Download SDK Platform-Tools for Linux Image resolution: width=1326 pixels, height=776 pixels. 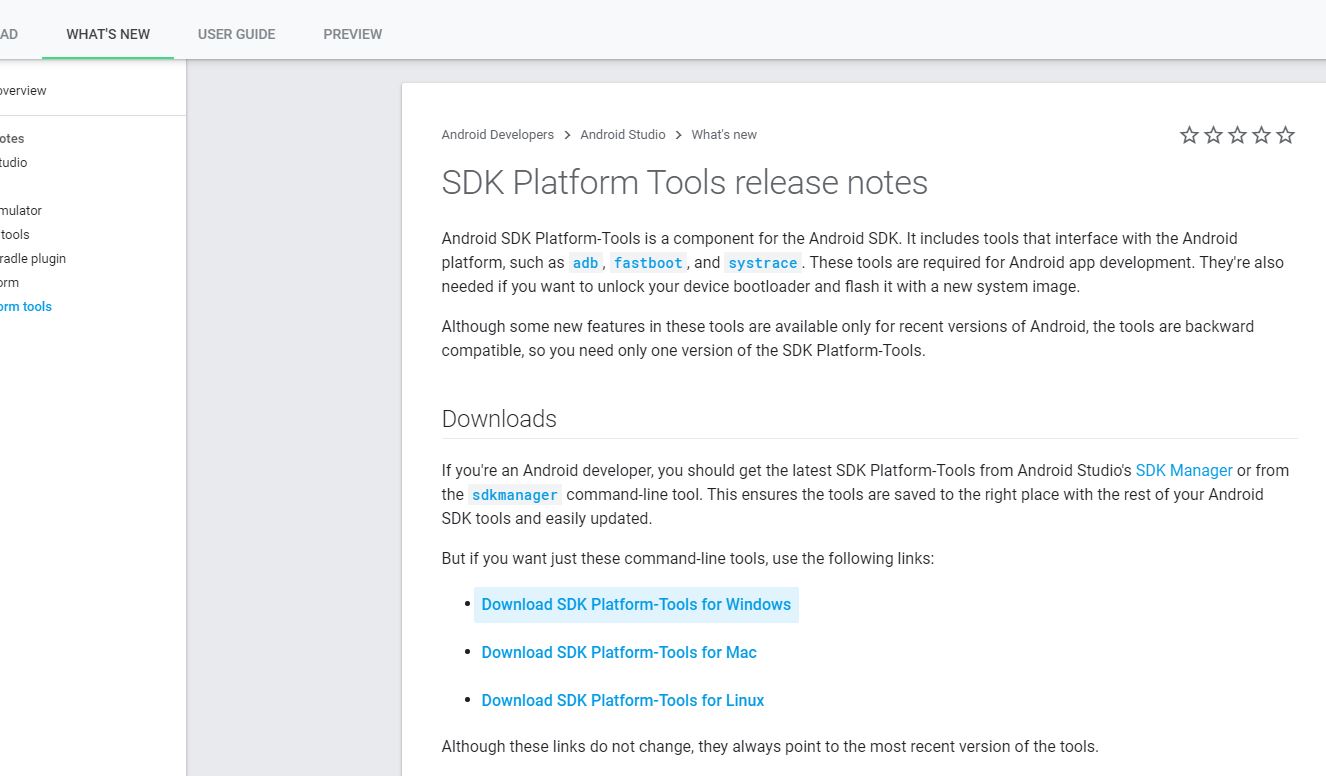pyautogui.click(x=623, y=700)
